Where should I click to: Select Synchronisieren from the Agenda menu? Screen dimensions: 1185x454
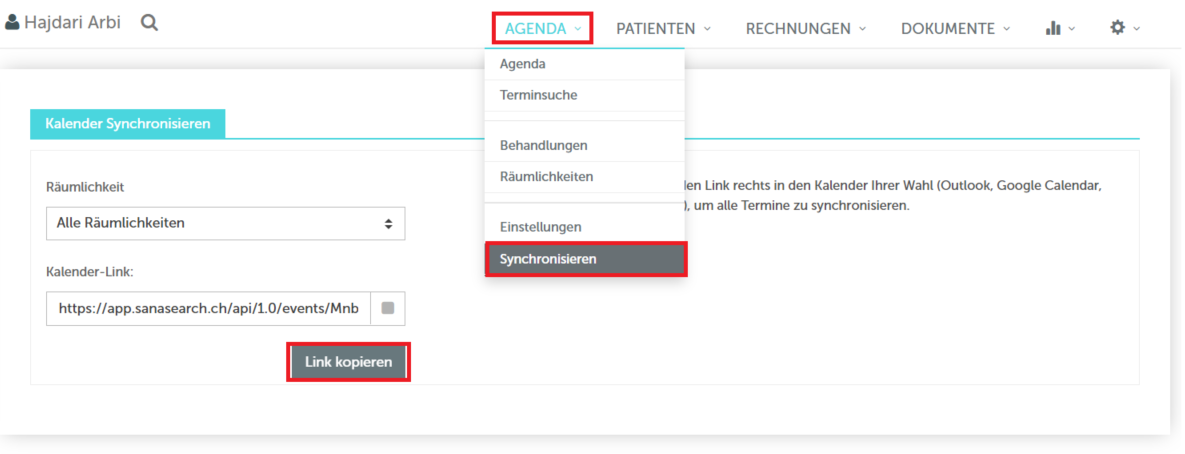(x=585, y=259)
